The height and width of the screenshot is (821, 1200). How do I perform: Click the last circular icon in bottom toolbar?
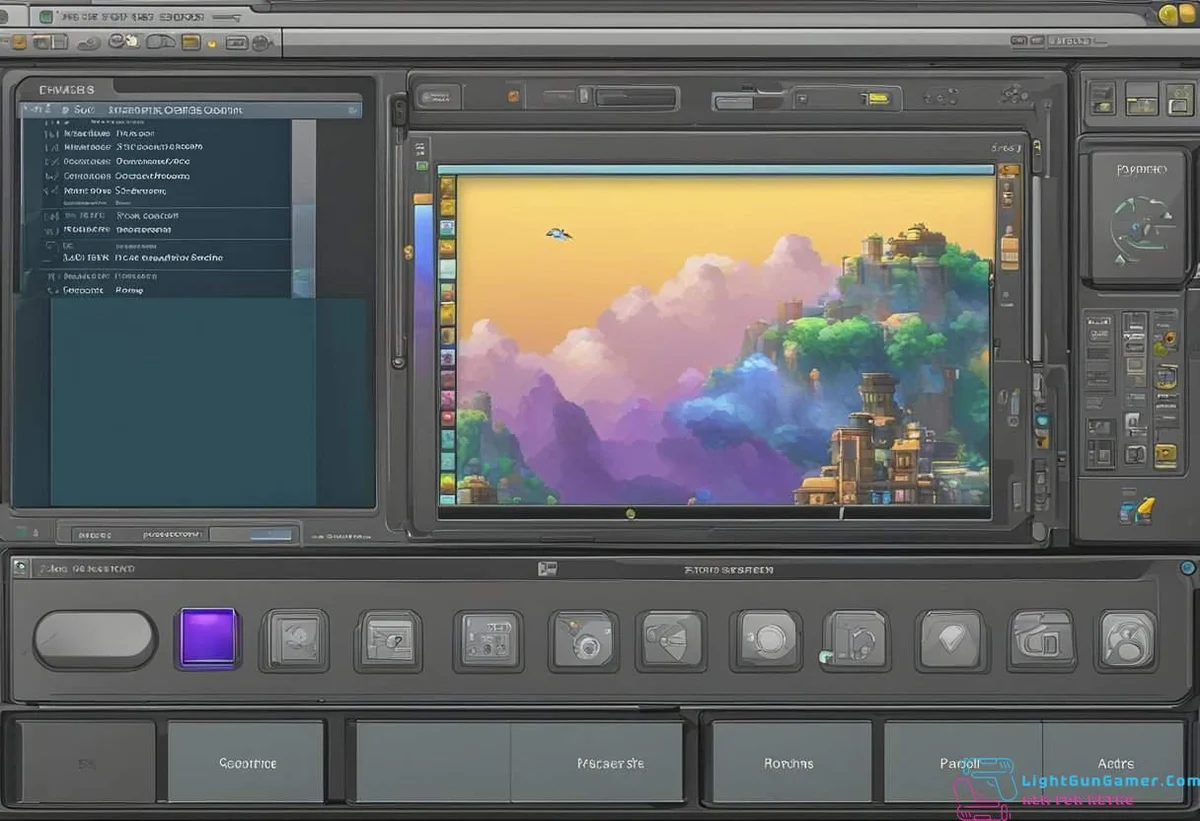(x=1128, y=640)
